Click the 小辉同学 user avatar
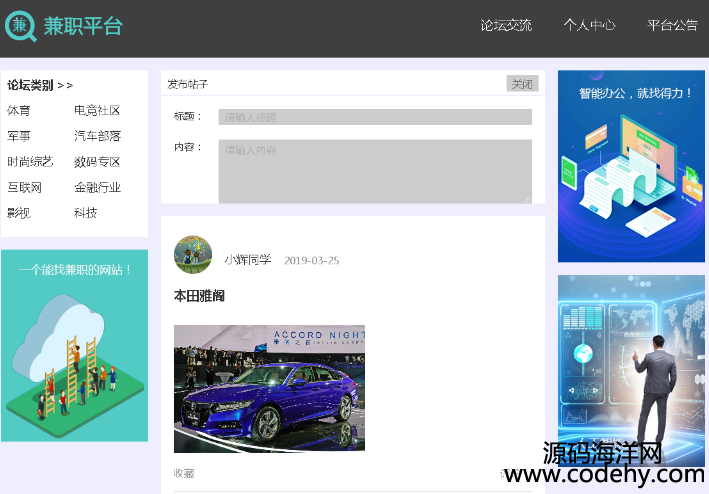 point(193,254)
